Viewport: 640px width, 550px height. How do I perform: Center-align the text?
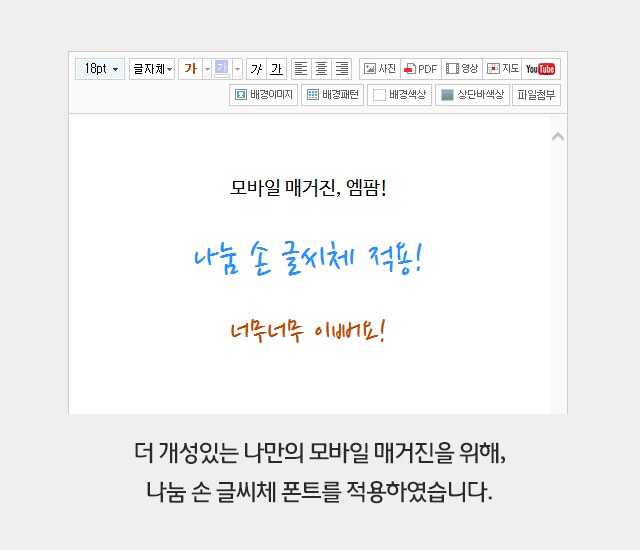pyautogui.click(x=322, y=69)
